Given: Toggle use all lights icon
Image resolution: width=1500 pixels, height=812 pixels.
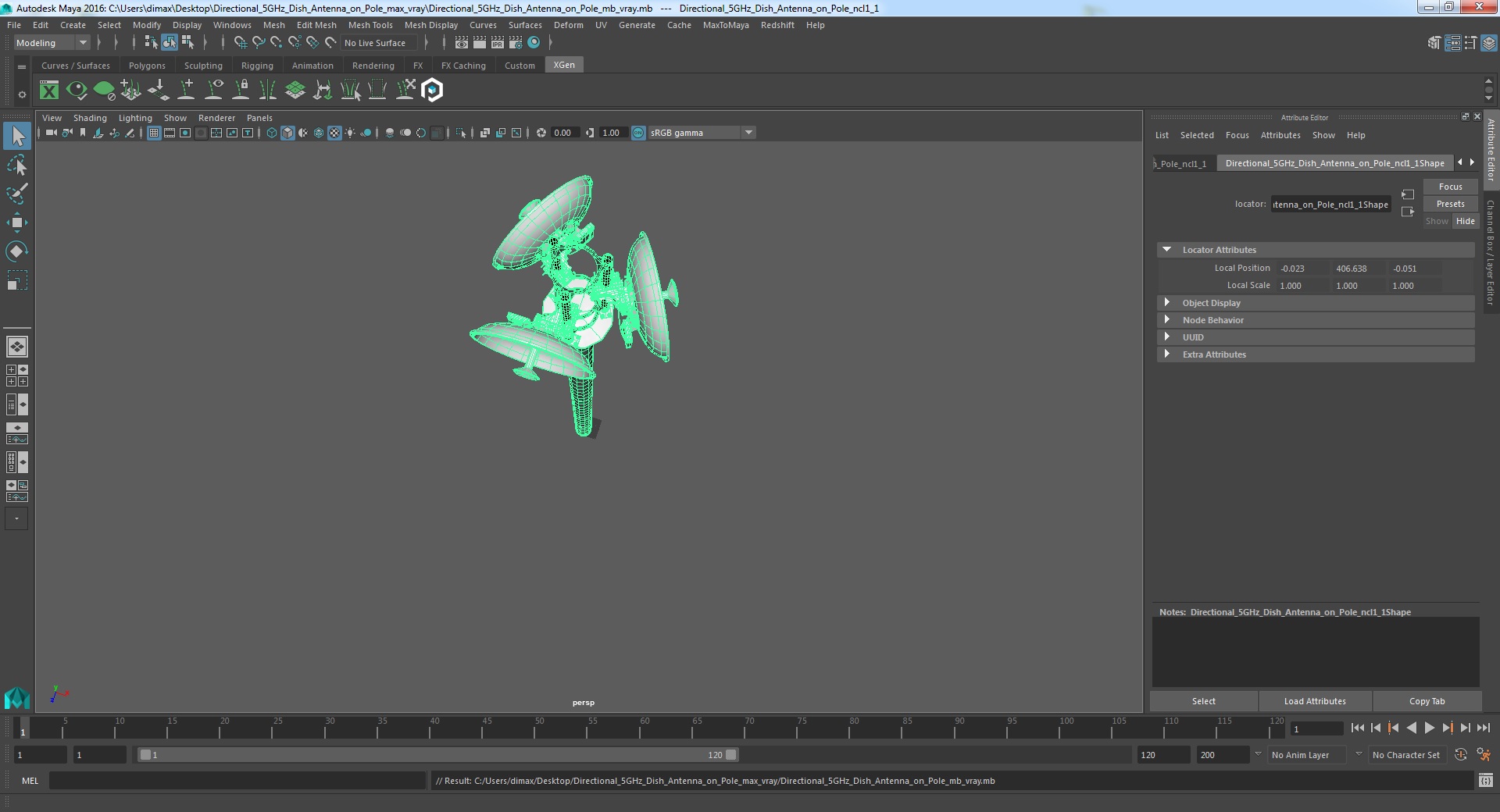Looking at the screenshot, I should click(x=350, y=133).
